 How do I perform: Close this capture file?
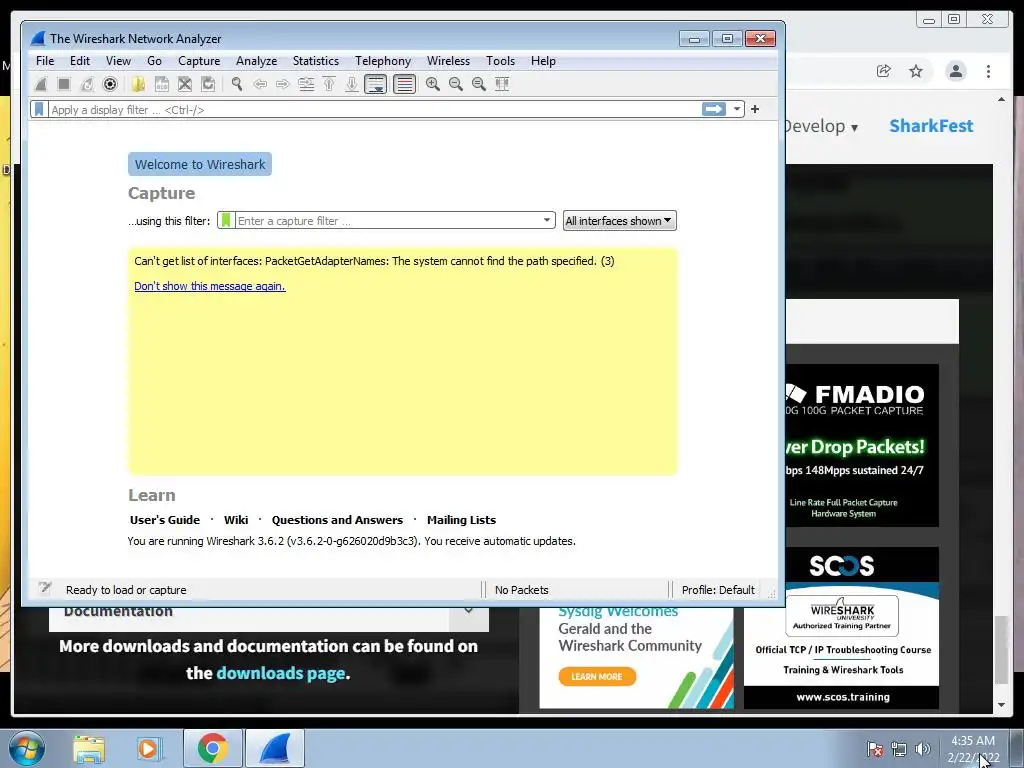tap(185, 84)
